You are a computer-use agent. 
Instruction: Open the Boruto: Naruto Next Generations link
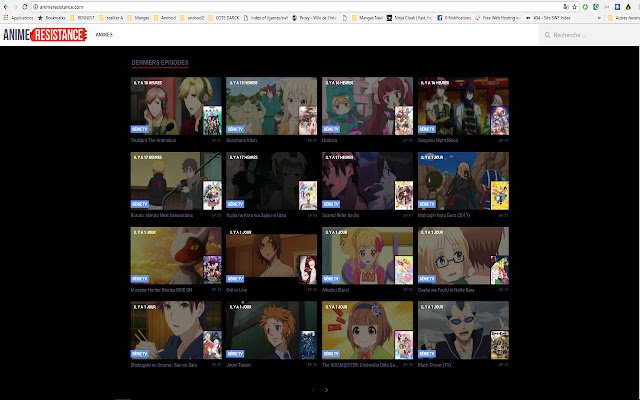pyautogui.click(x=162, y=215)
